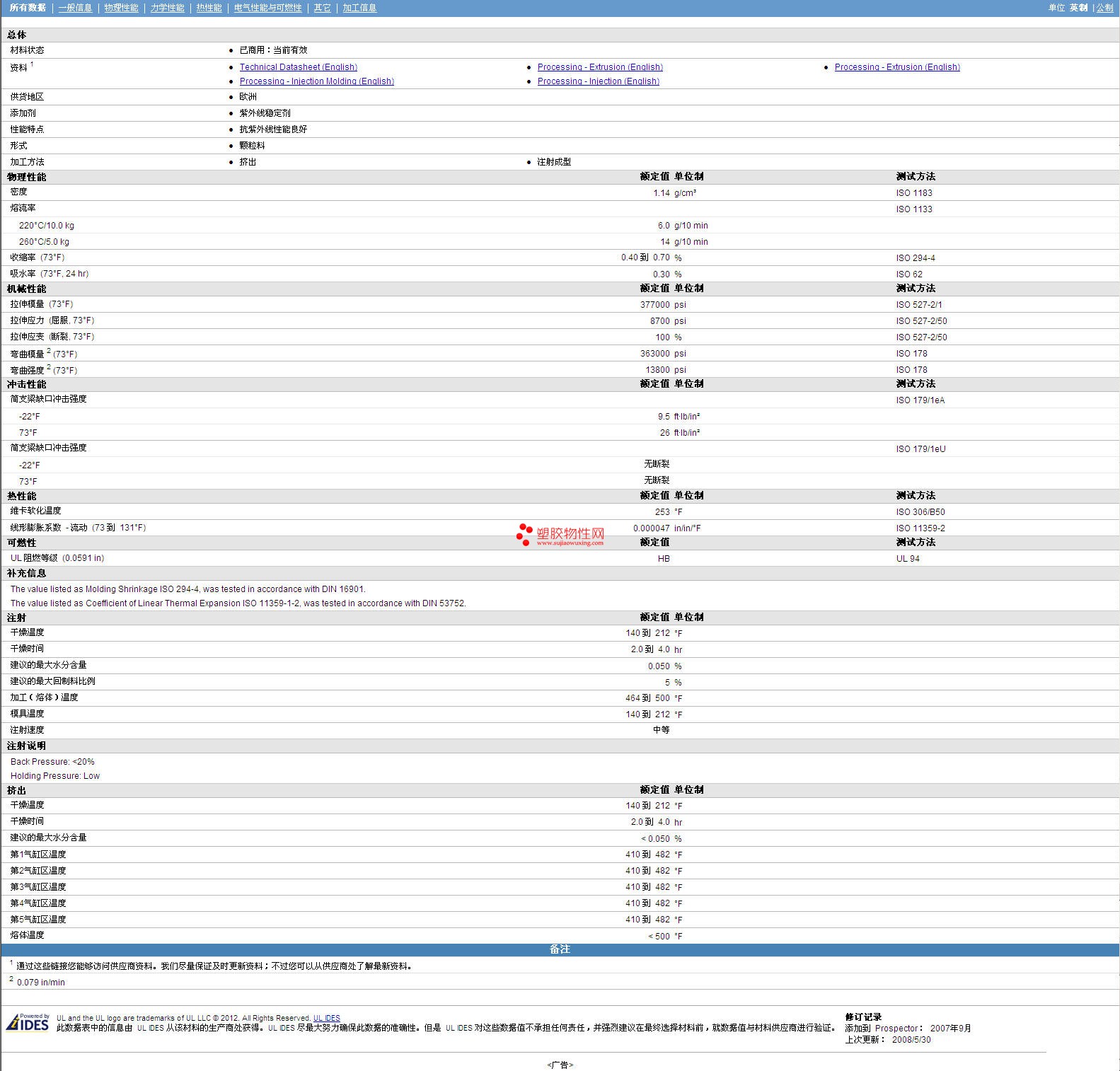This screenshot has width=1120, height=1071.
Task: Switch to the 一般信息 tab
Action: click(75, 8)
